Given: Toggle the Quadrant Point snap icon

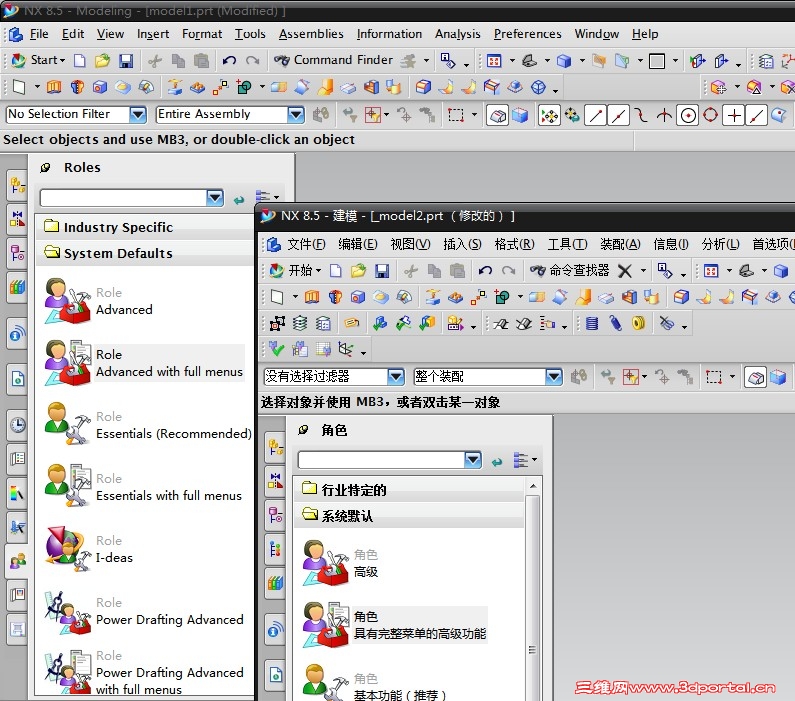Looking at the screenshot, I should [x=711, y=116].
